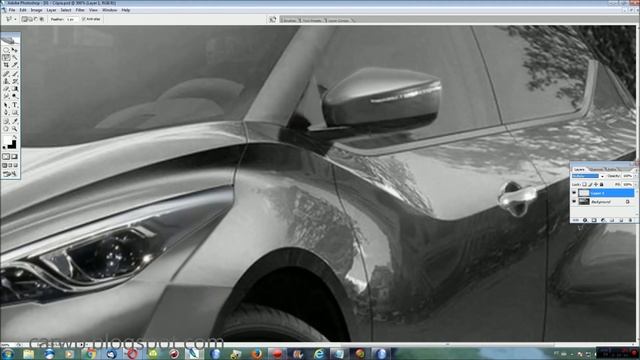This screenshot has height=360, width=640.
Task: Switch to the Channels tab
Action: (x=596, y=170)
